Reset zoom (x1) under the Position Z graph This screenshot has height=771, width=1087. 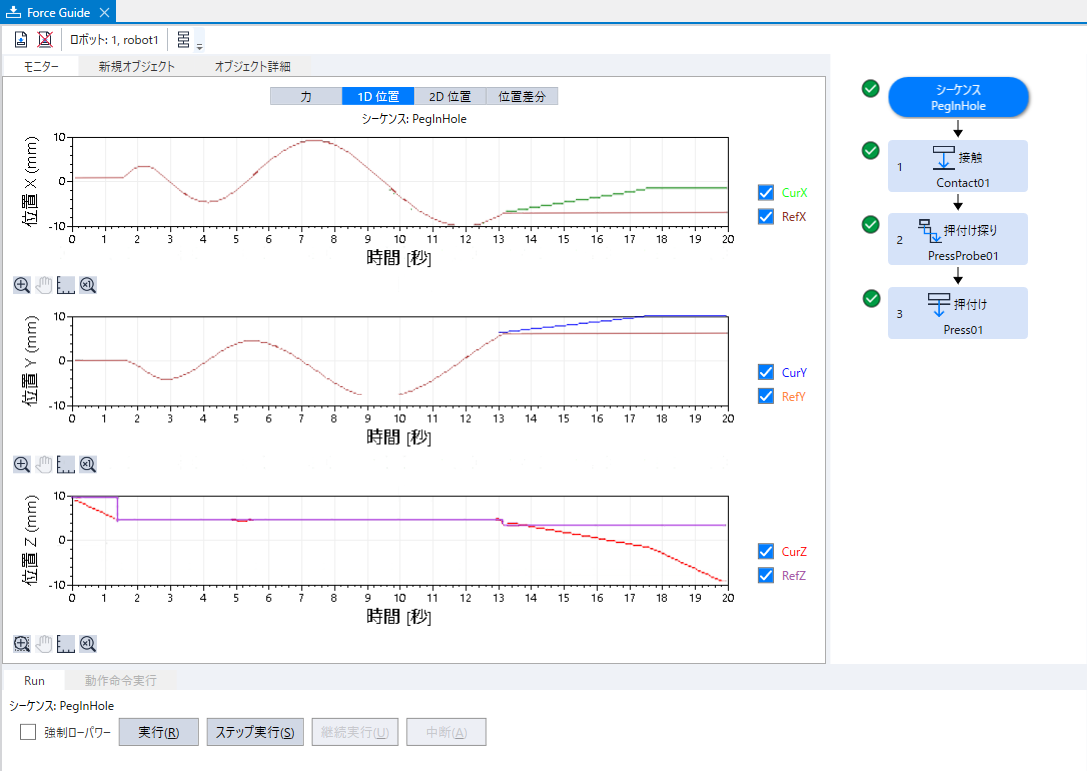coord(88,643)
